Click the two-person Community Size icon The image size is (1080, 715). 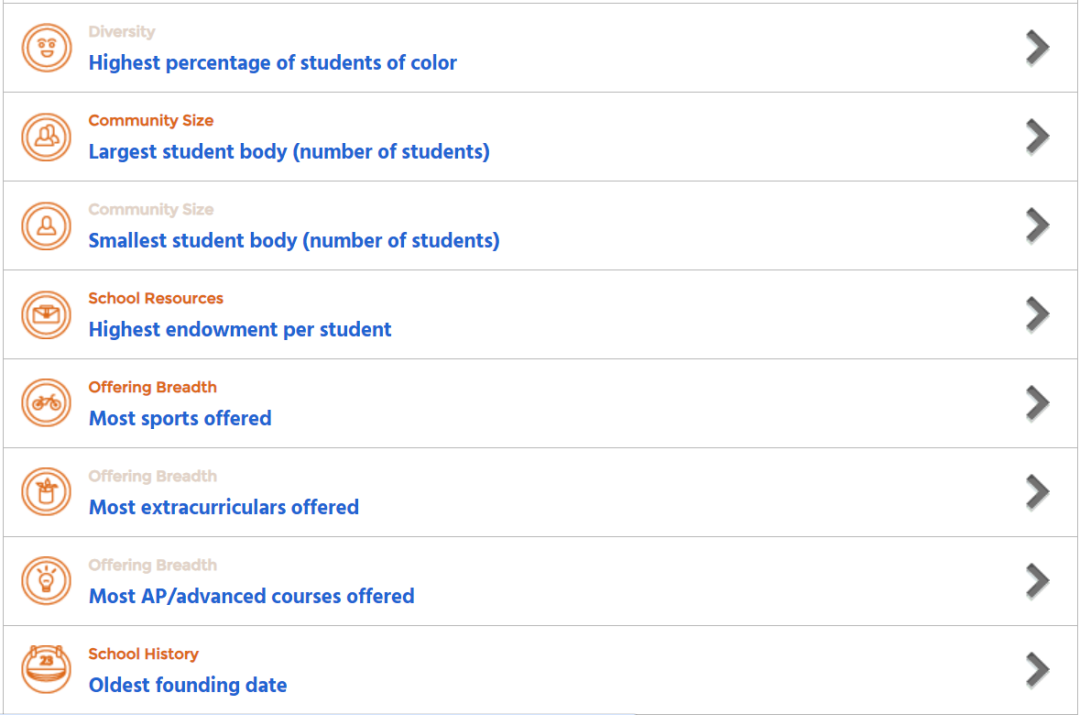(x=47, y=137)
